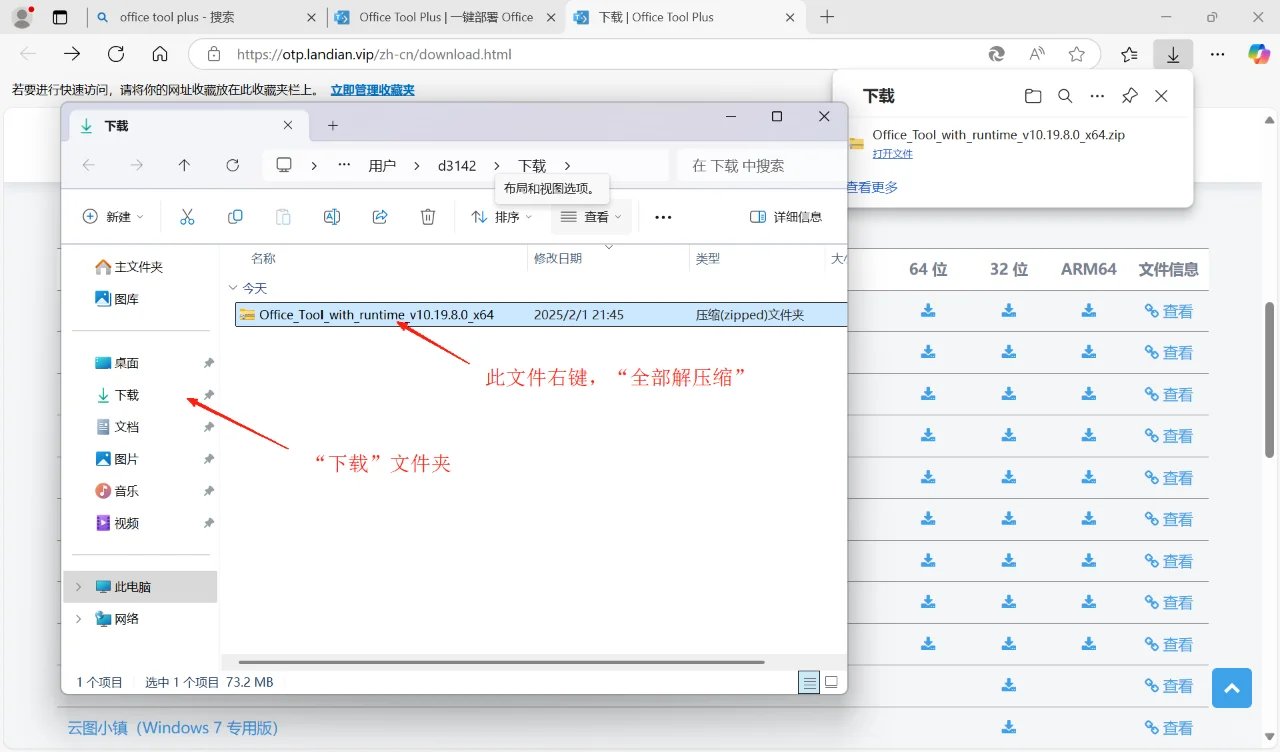The height and width of the screenshot is (752, 1280).
Task: Pin the downloads flyout open
Action: coord(1129,95)
